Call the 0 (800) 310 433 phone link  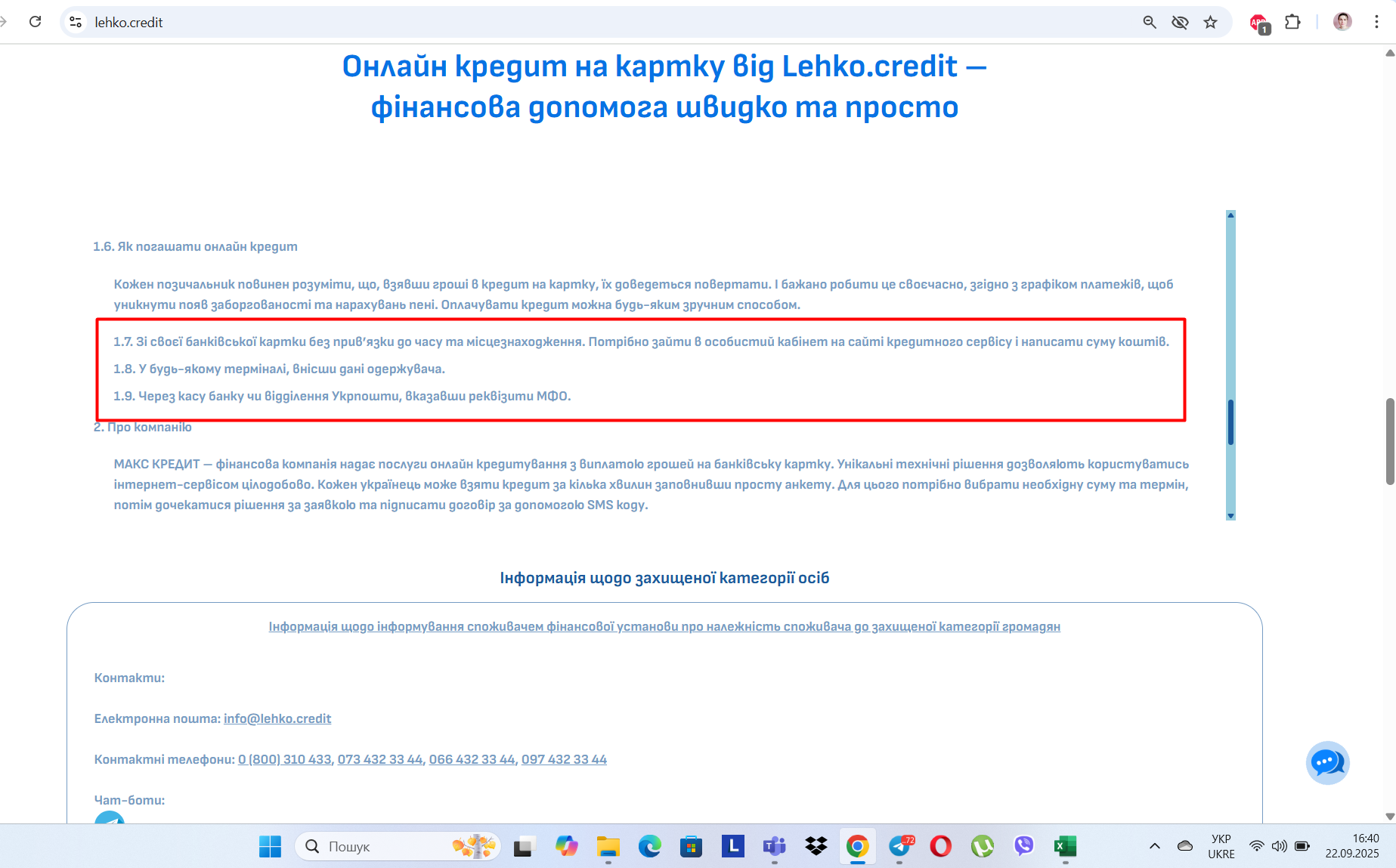pos(285,759)
